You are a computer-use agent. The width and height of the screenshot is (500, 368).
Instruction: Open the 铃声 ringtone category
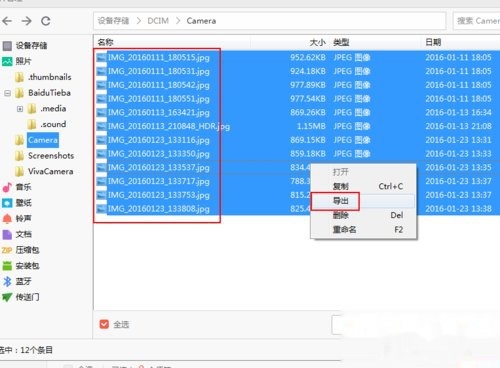tap(17, 218)
